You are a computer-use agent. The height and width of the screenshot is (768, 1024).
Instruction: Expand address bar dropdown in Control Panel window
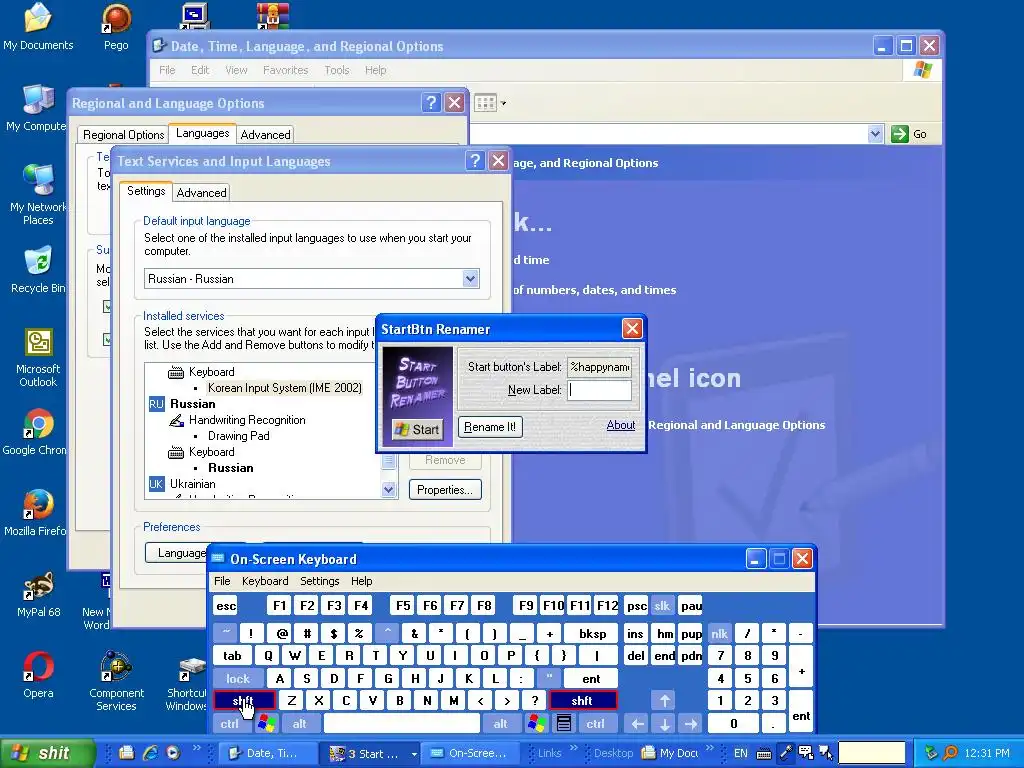[875, 134]
